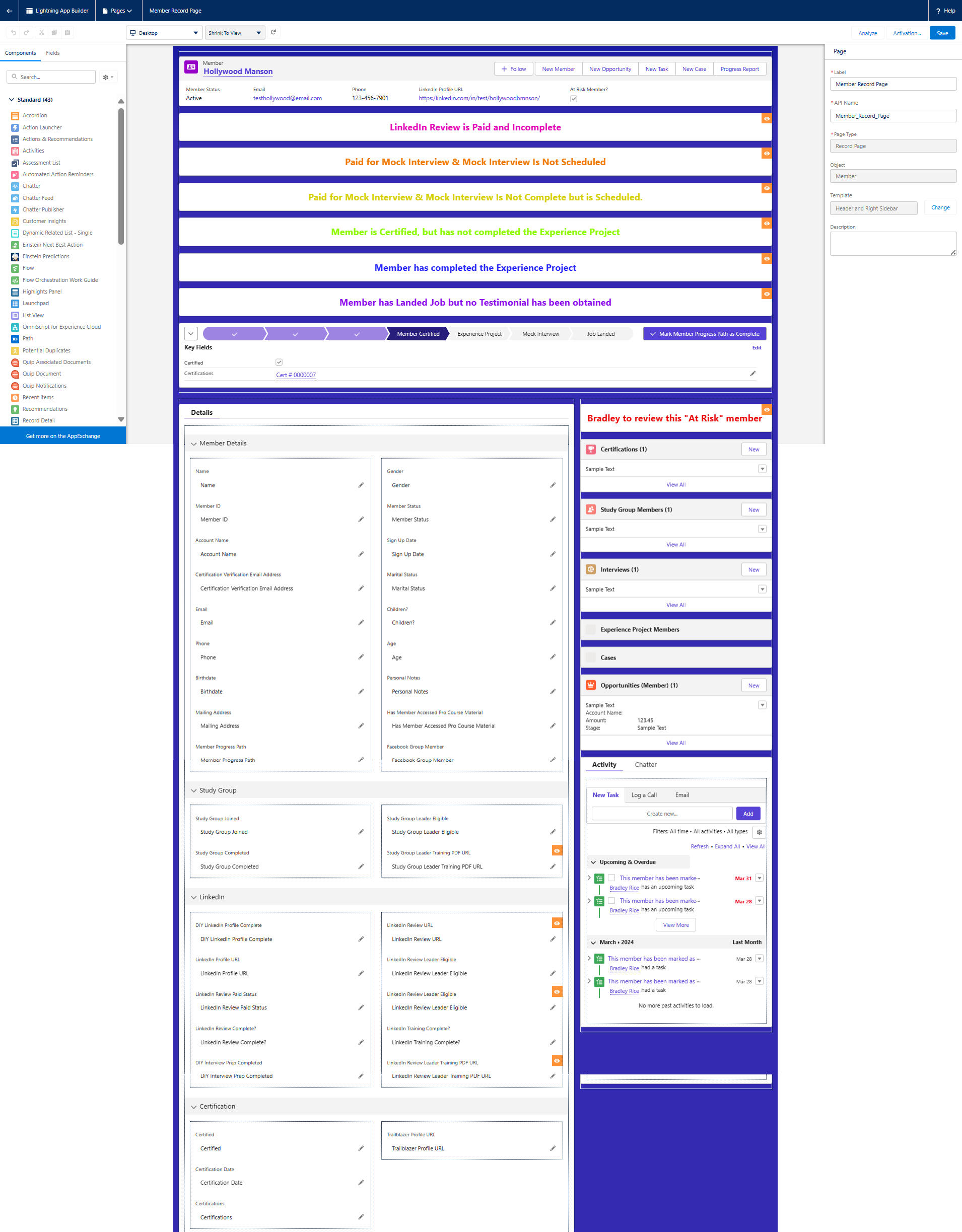Click the undo icon in toolbar

coord(14,33)
